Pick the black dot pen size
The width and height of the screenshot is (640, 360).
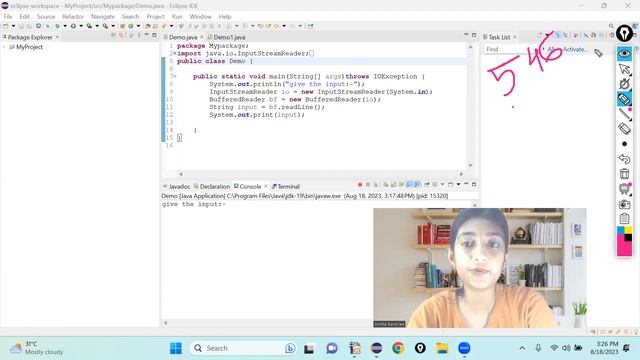[x=624, y=144]
